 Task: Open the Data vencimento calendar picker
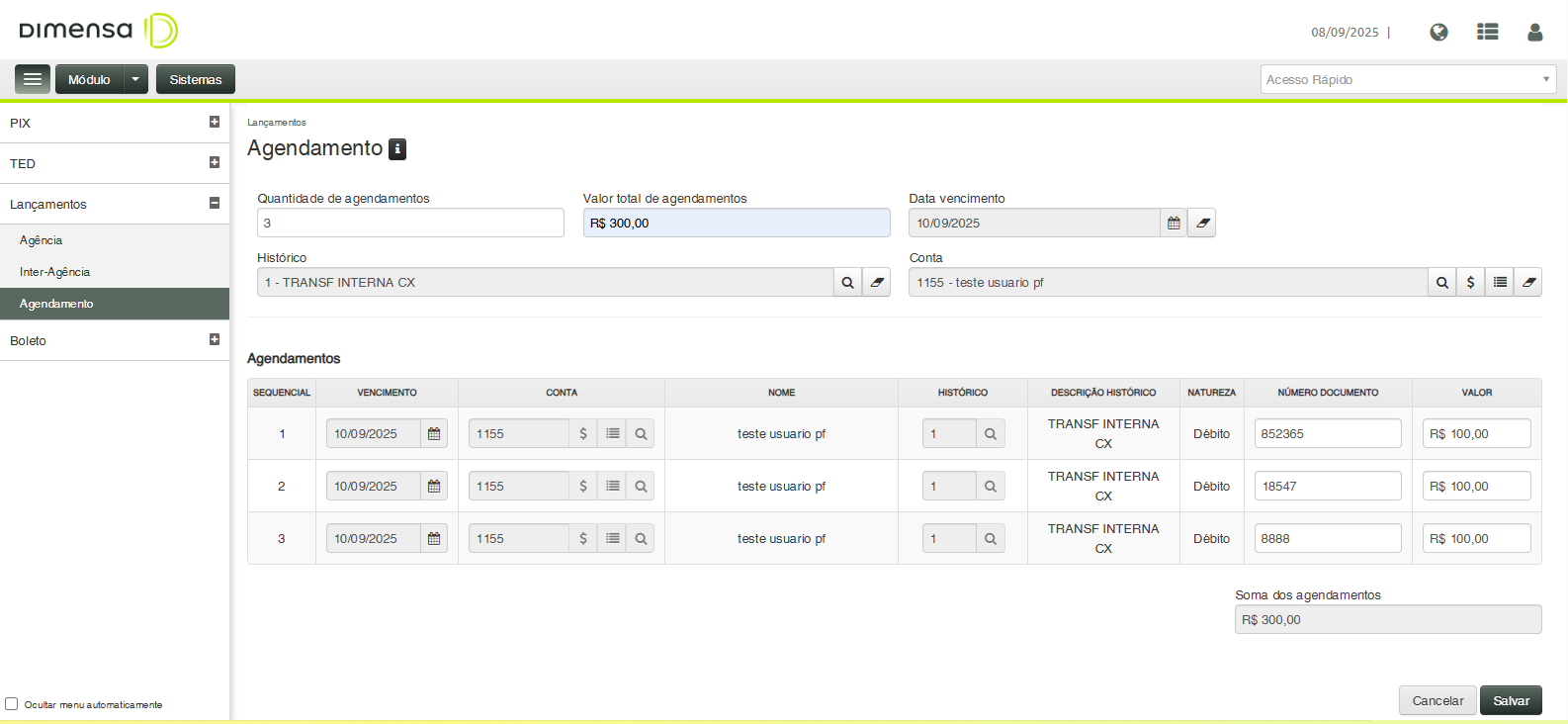(x=1174, y=224)
